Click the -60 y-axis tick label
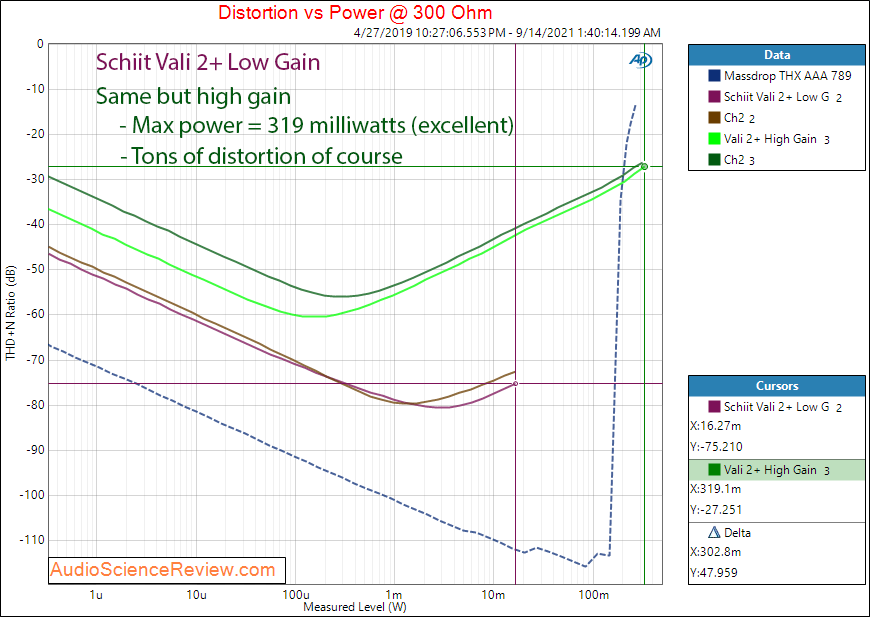Viewport: 870px width, 617px height. [34, 315]
